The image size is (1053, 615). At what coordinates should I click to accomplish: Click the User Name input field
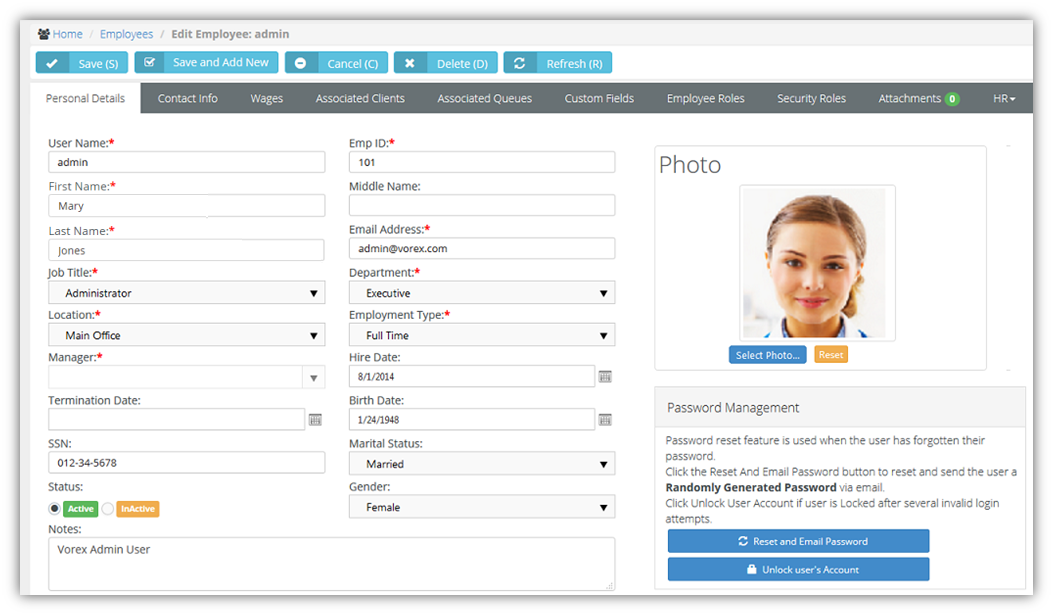coord(187,162)
